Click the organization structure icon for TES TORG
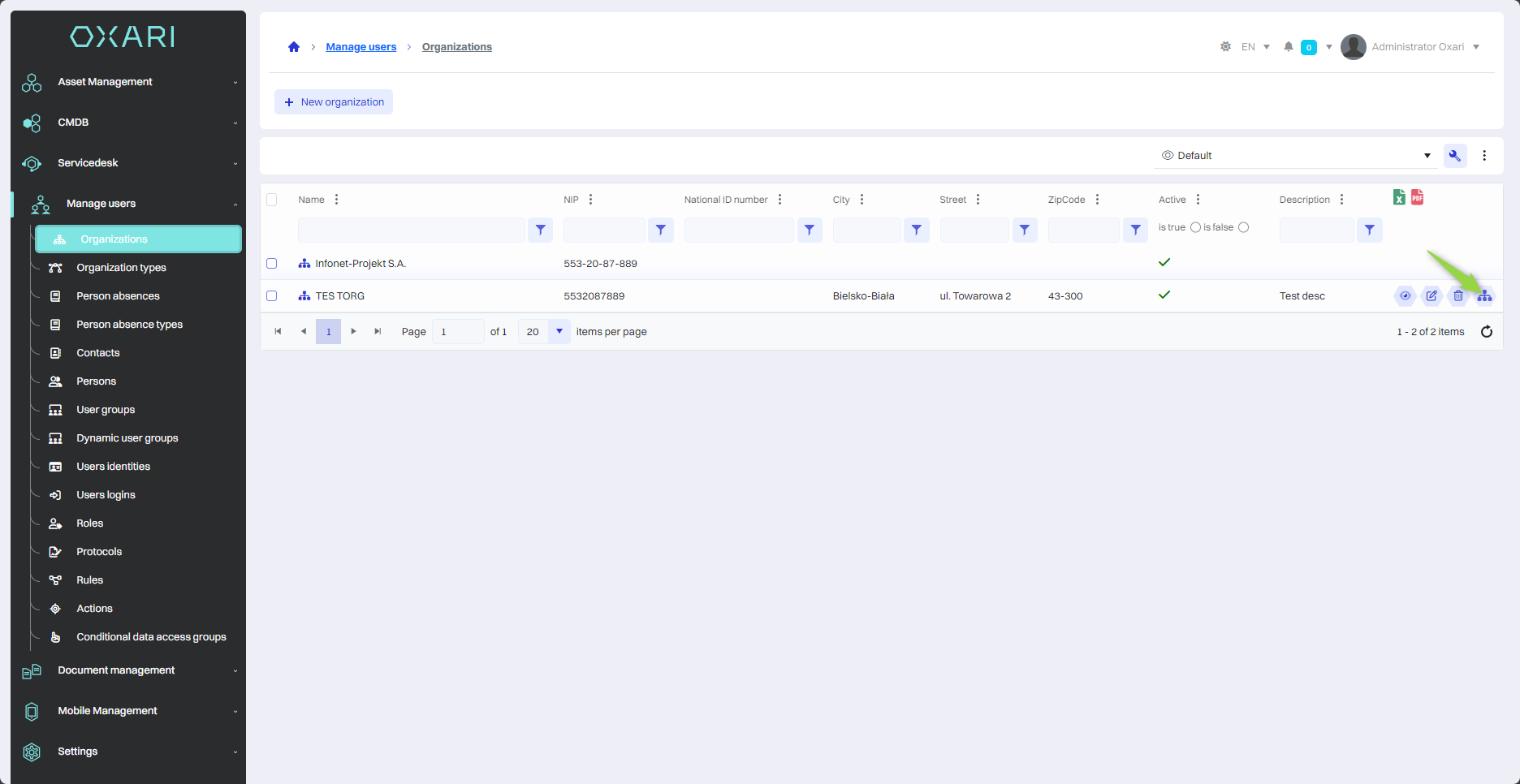Viewport: 1520px width, 784px height. [1484, 296]
